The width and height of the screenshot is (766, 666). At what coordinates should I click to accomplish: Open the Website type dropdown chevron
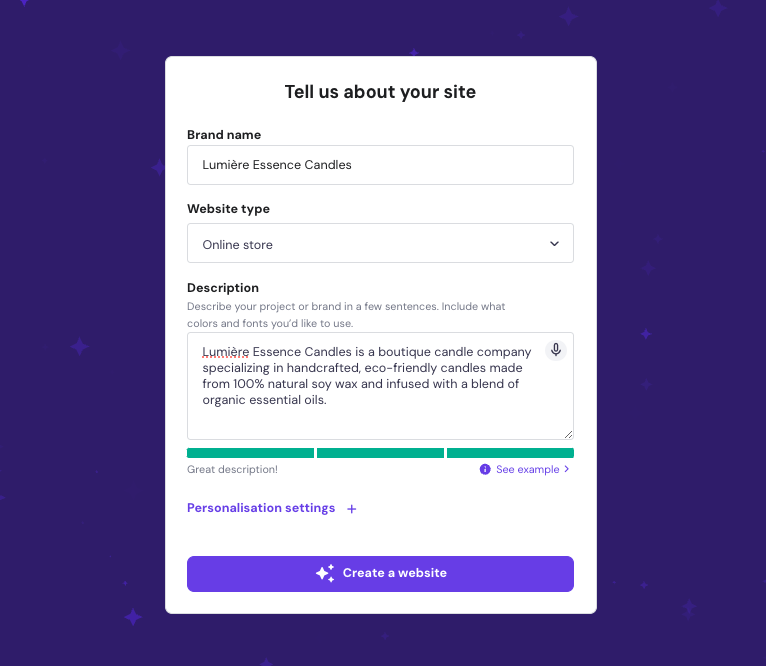554,244
